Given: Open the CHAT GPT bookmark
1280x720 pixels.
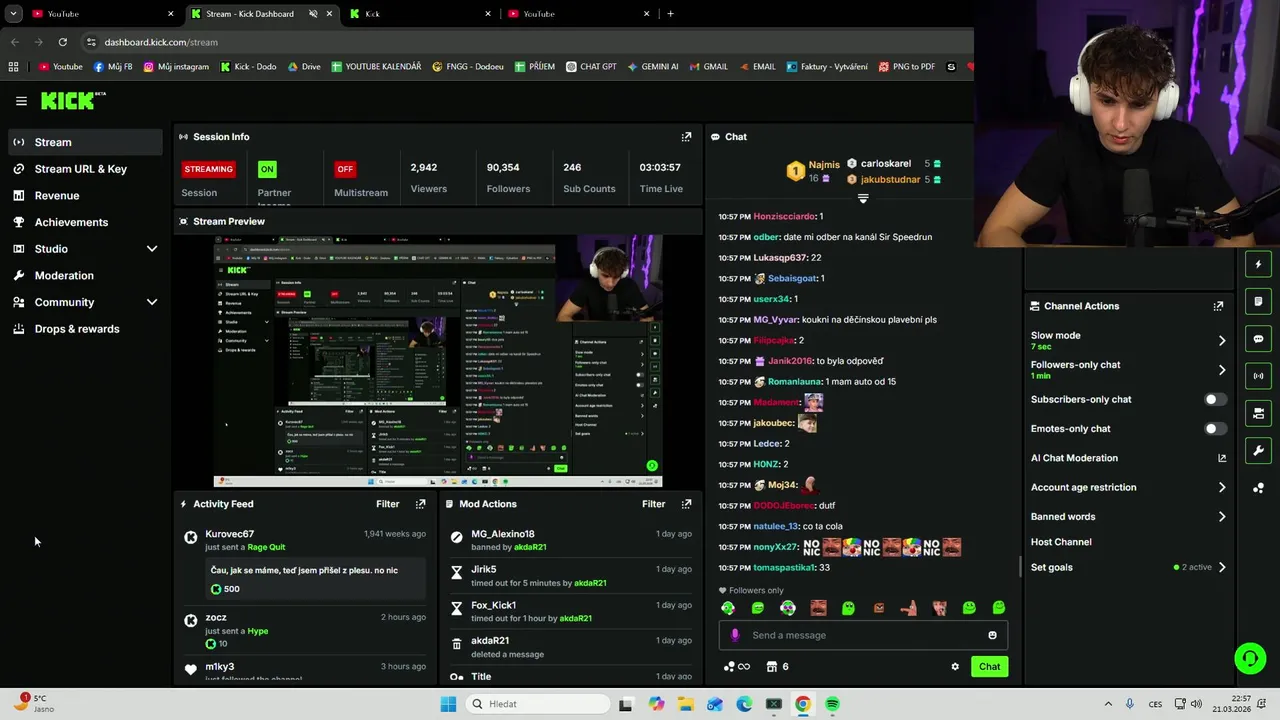Looking at the screenshot, I should point(591,67).
